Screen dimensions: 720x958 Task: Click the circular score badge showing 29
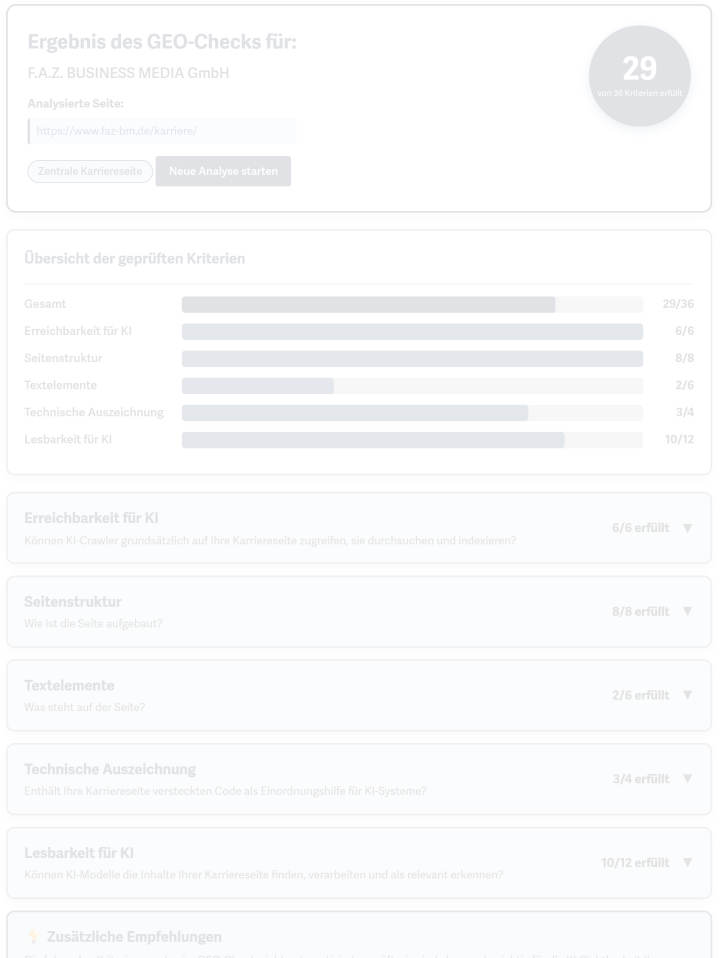coord(639,75)
